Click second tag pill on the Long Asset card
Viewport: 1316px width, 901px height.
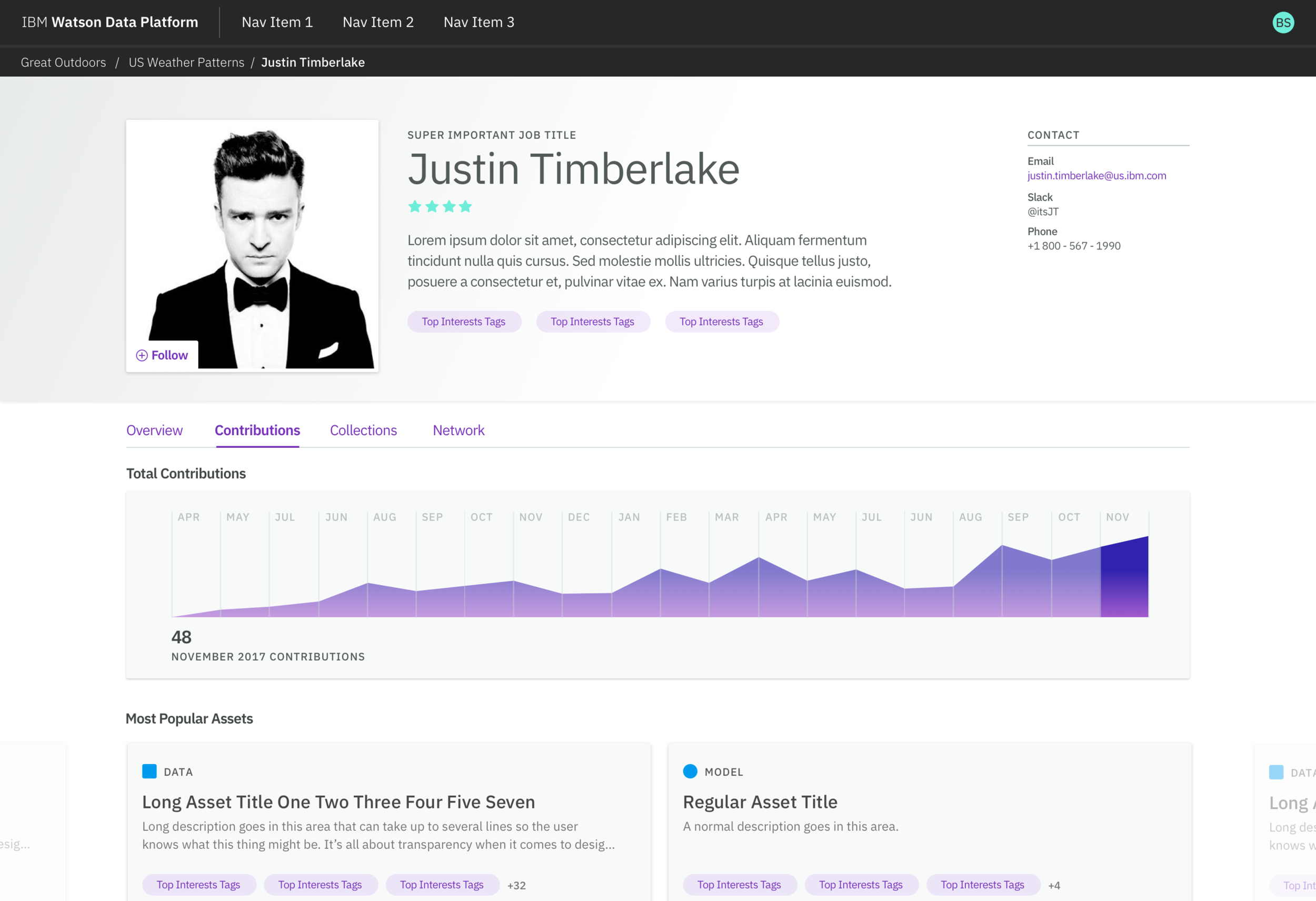point(321,885)
